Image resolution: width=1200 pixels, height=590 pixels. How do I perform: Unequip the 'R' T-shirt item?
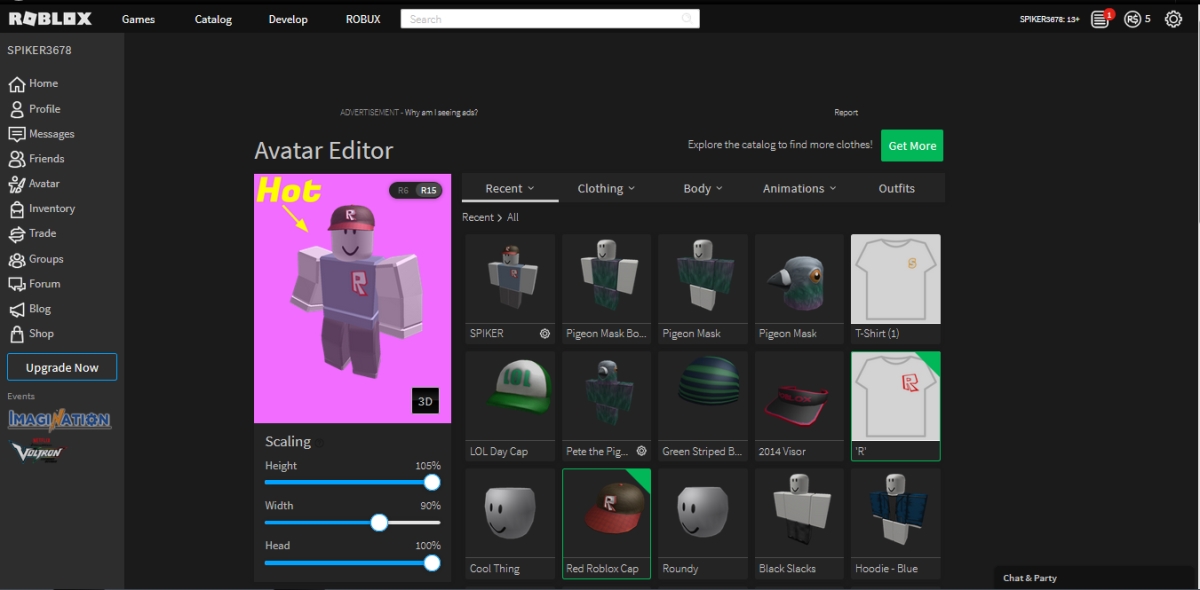(895, 406)
